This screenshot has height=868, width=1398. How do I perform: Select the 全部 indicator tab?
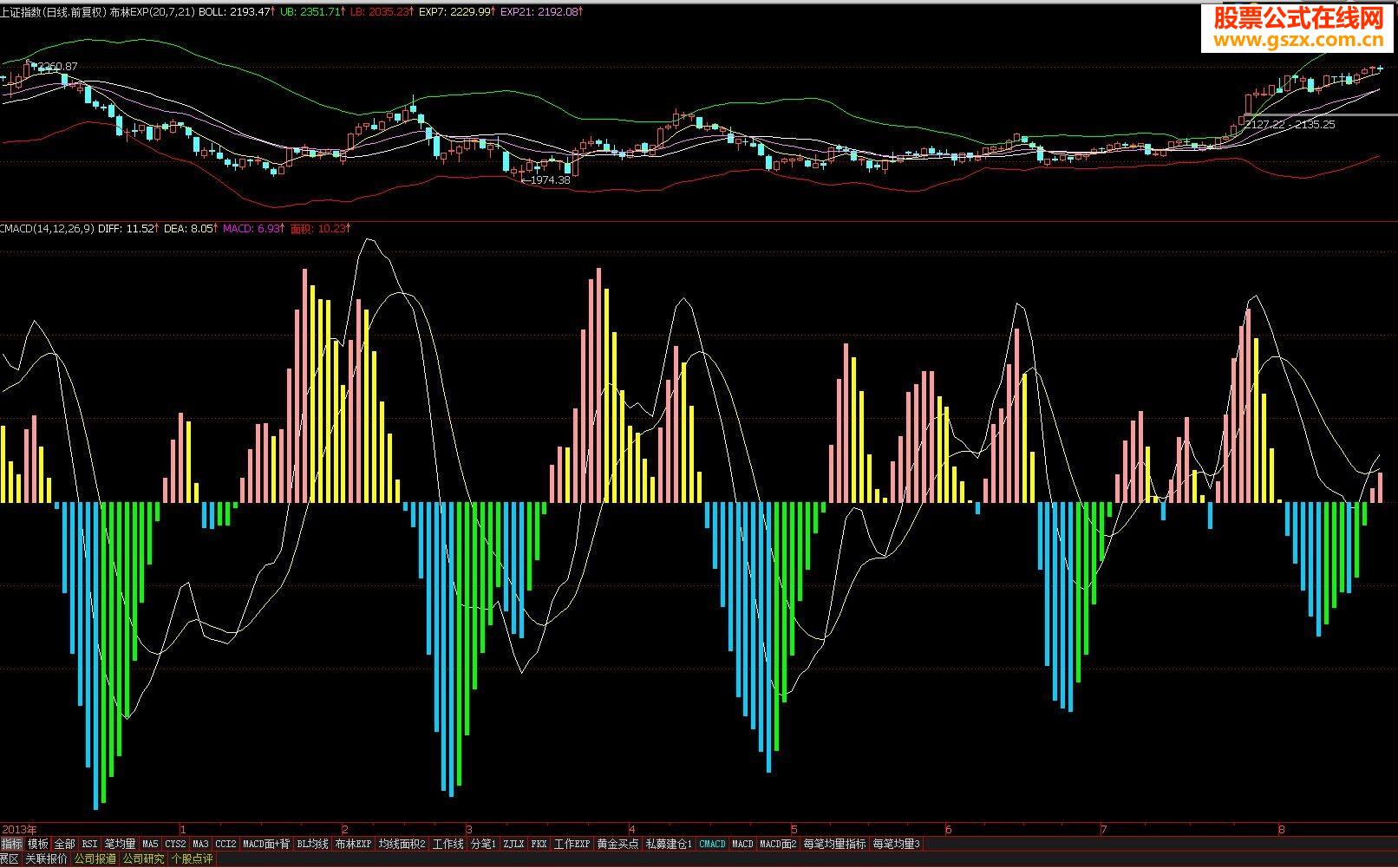pyautogui.click(x=65, y=844)
